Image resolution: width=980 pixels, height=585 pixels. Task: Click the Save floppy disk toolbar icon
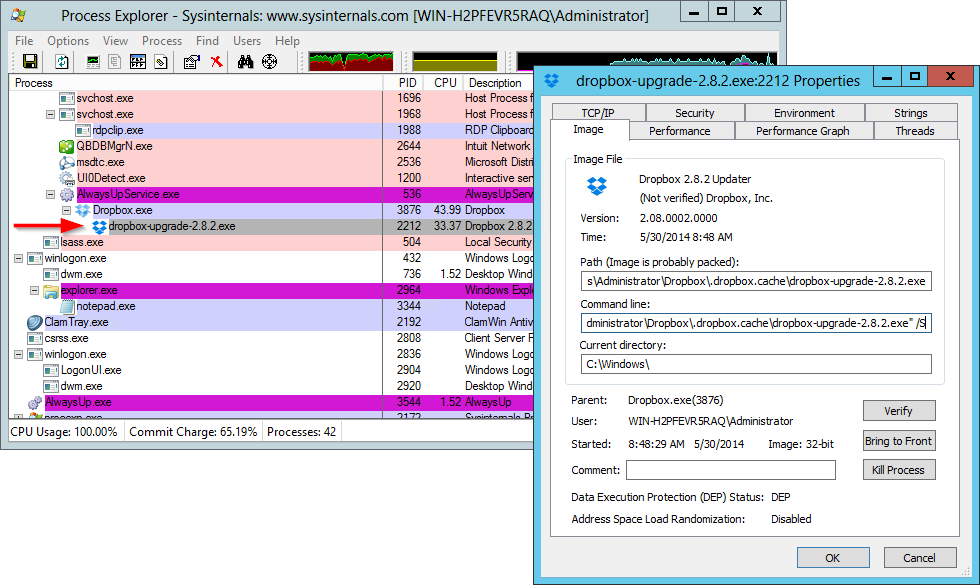[x=30, y=61]
